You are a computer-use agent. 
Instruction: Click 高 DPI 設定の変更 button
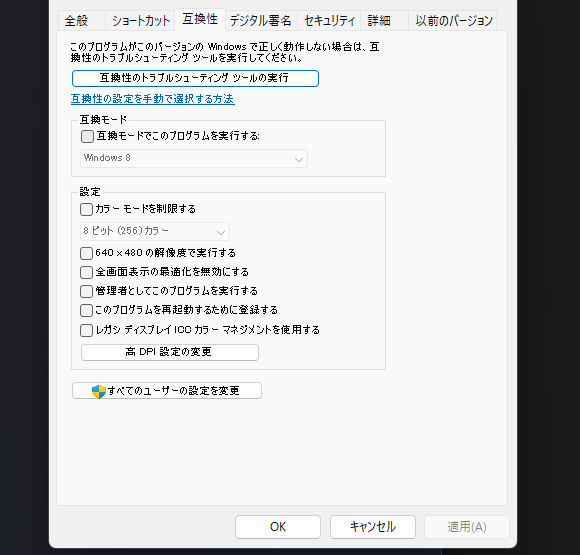pyautogui.click(x=170, y=352)
